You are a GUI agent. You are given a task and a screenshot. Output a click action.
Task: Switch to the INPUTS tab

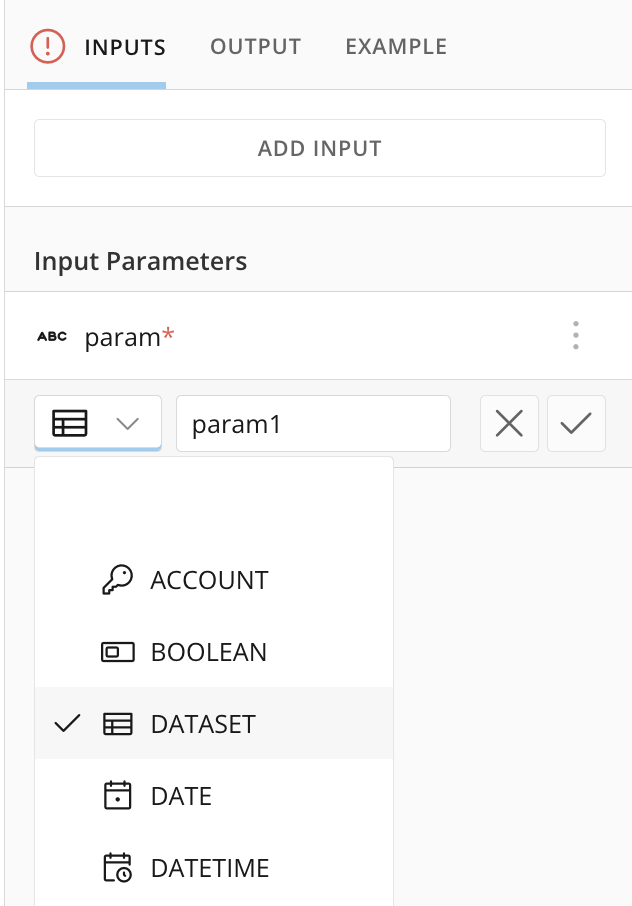[125, 47]
